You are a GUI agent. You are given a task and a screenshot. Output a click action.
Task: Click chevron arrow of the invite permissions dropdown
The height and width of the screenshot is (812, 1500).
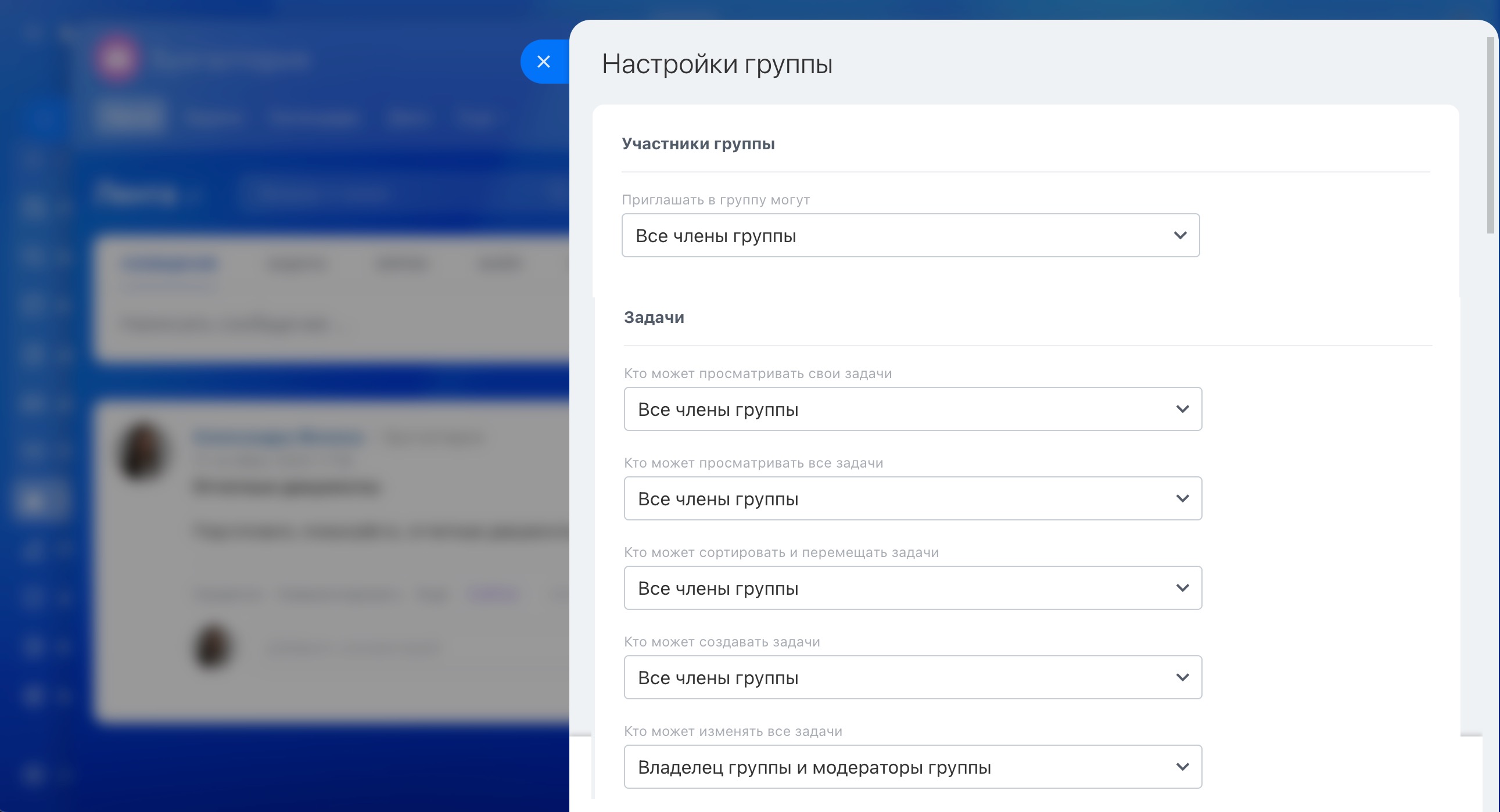coord(1180,236)
